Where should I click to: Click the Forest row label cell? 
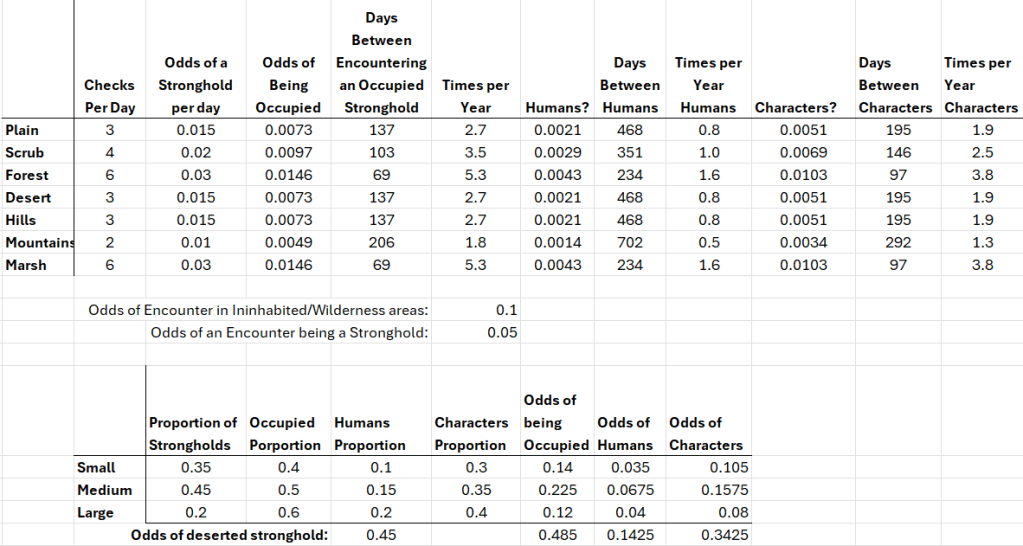26,175
